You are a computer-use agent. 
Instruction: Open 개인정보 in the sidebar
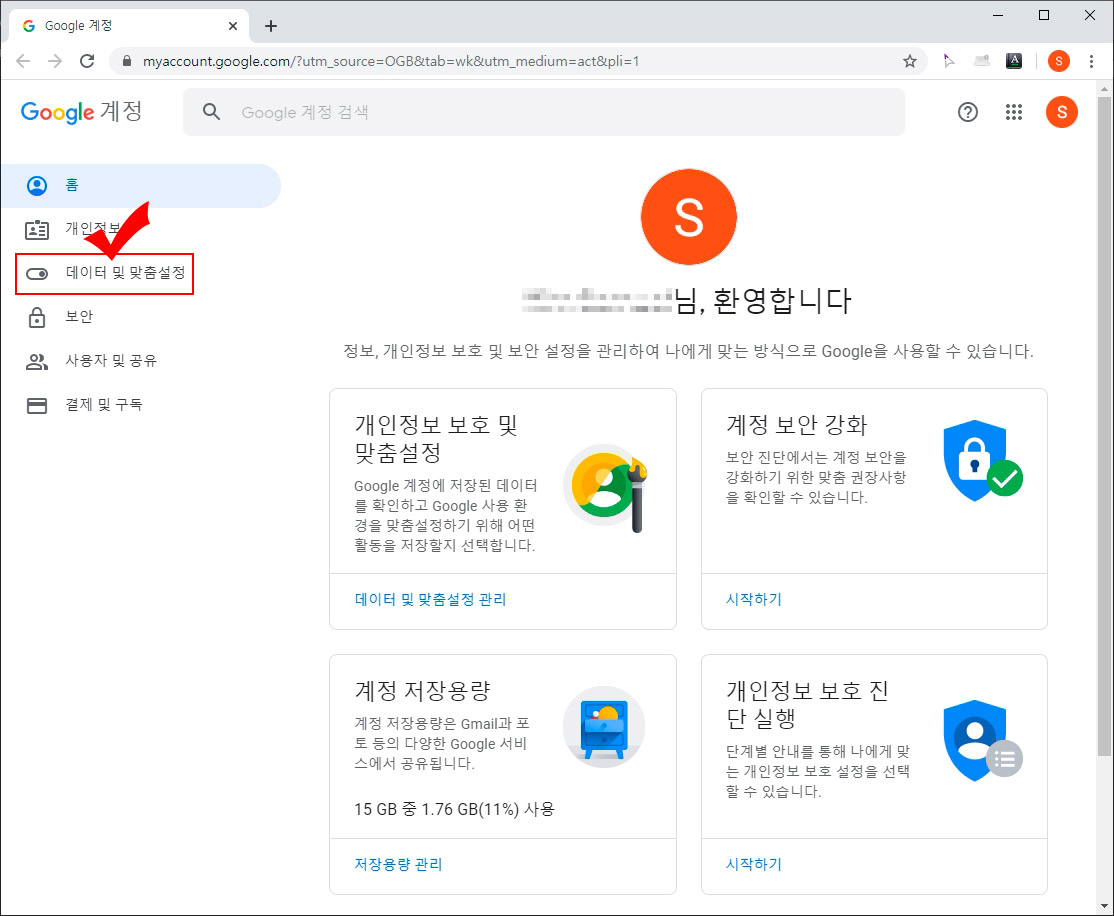[93, 229]
